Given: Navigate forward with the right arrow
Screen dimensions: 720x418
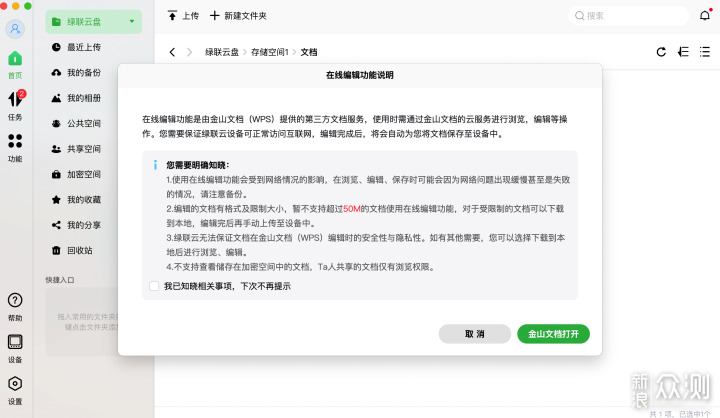Looking at the screenshot, I should pos(189,52).
